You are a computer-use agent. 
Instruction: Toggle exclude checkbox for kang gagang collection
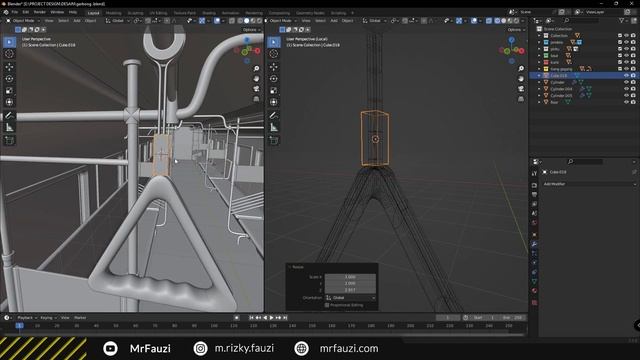coord(620,69)
